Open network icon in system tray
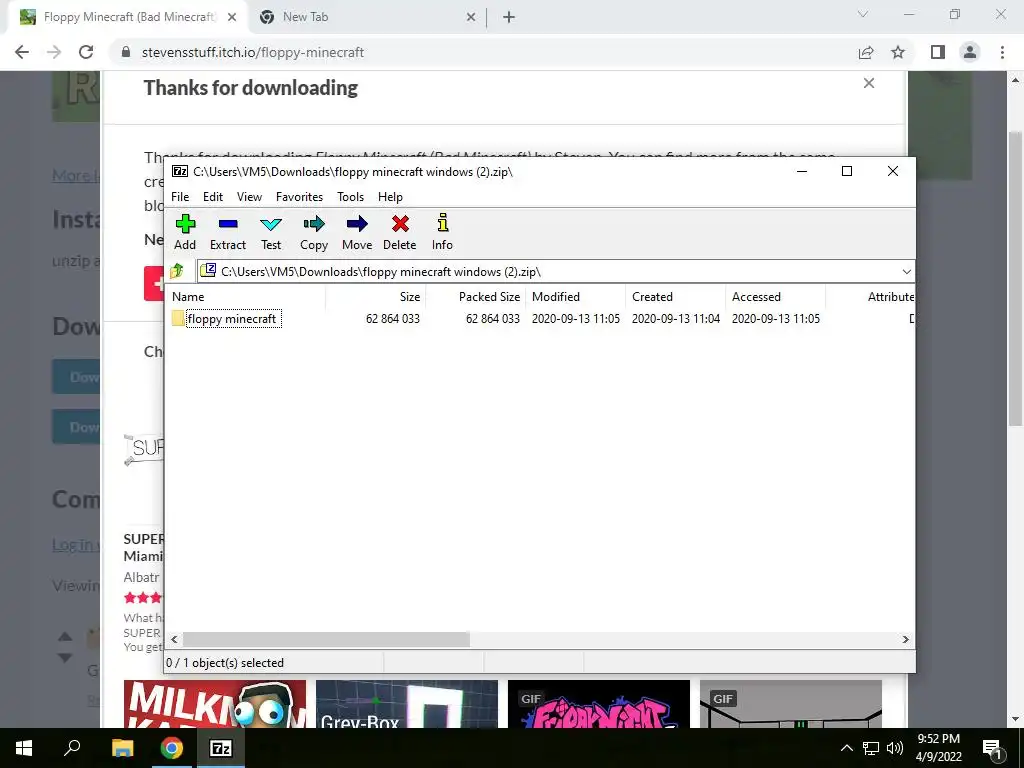Screen dimensions: 1024x768 [871, 748]
